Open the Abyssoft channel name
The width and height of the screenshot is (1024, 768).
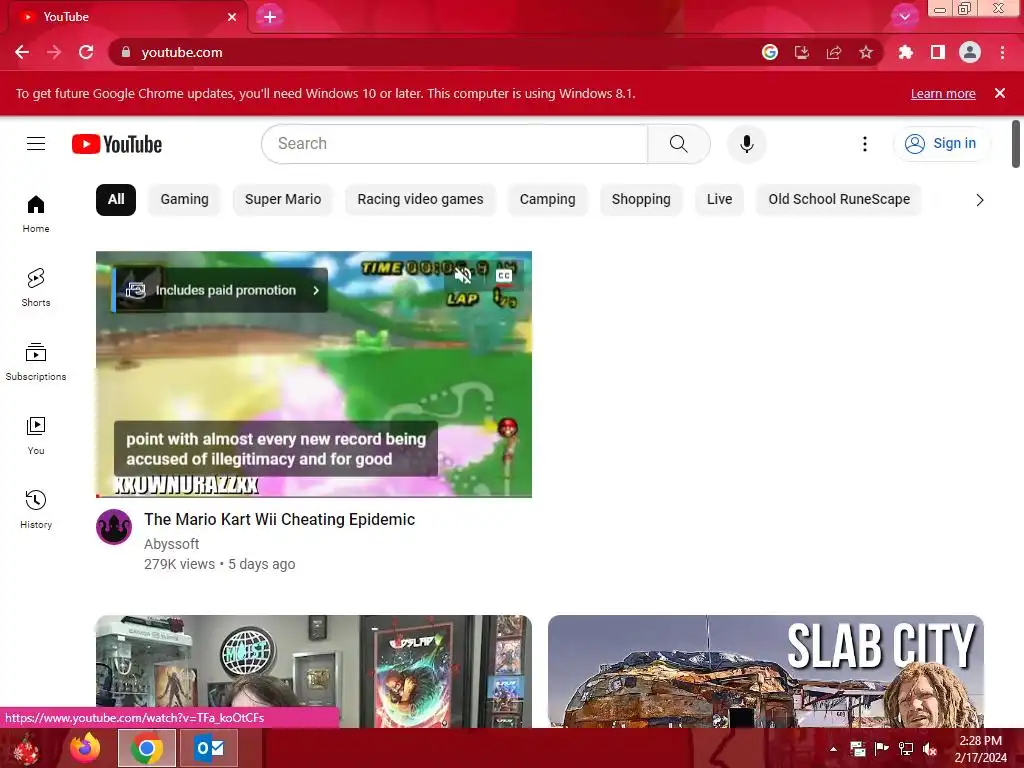[171, 544]
